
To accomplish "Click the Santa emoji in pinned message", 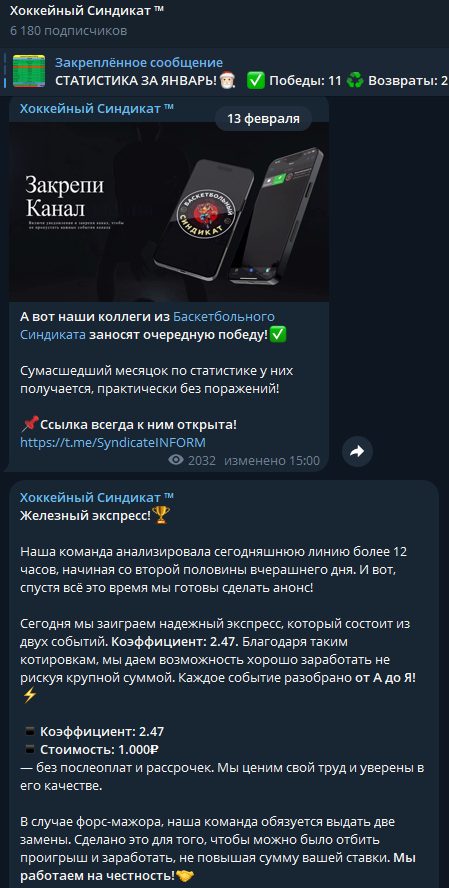I will pyautogui.click(x=228, y=80).
